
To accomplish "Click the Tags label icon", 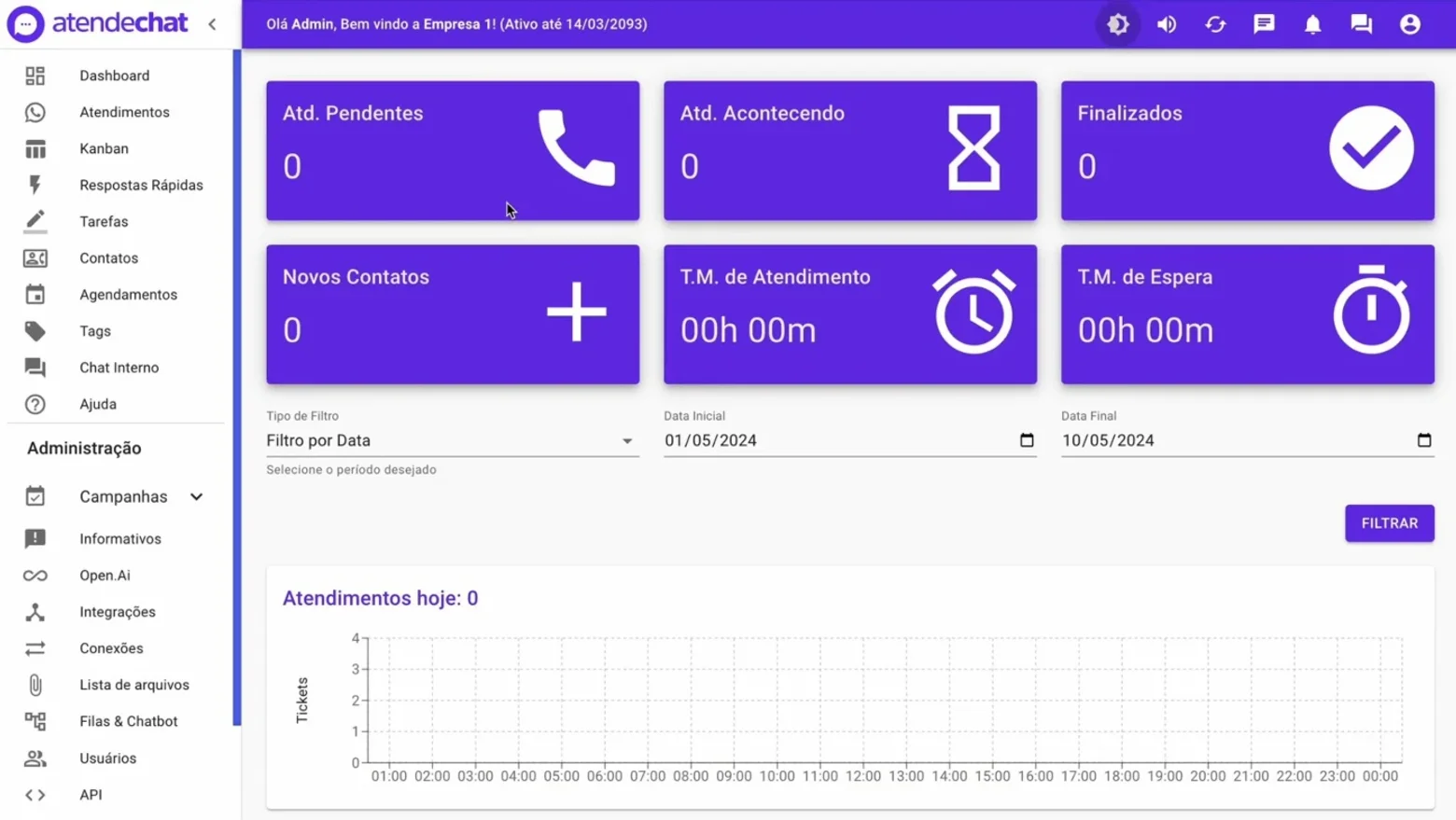I will (x=35, y=330).
